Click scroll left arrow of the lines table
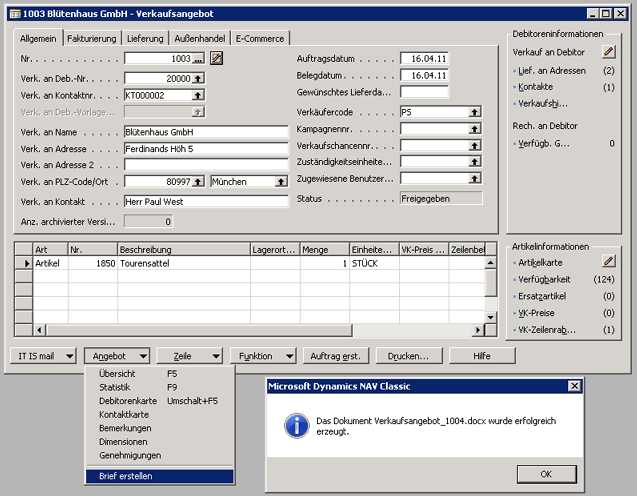Image resolution: width=637 pixels, height=496 pixels. coord(39,330)
